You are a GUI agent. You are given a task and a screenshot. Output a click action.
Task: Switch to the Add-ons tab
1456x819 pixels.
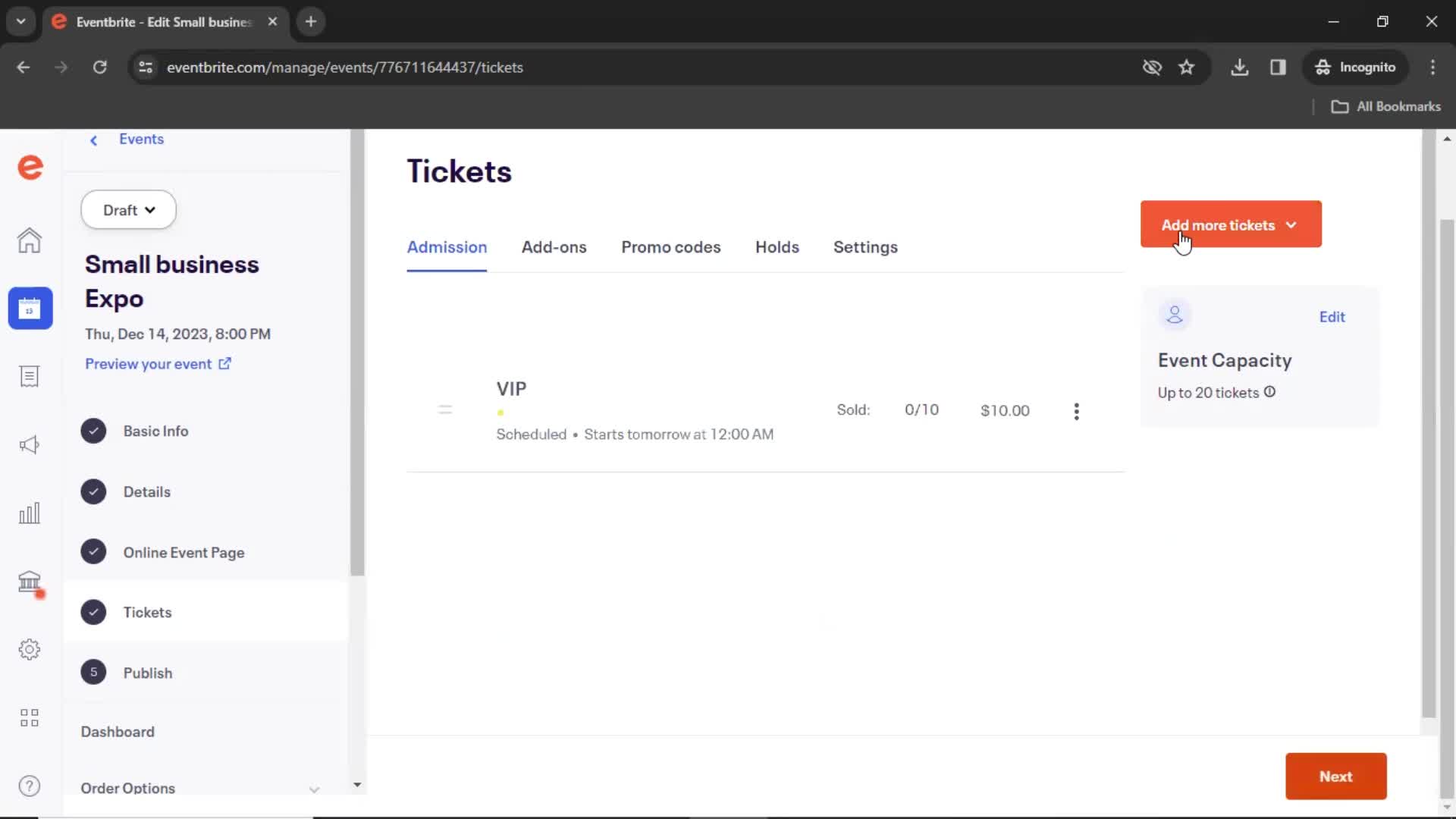(554, 247)
